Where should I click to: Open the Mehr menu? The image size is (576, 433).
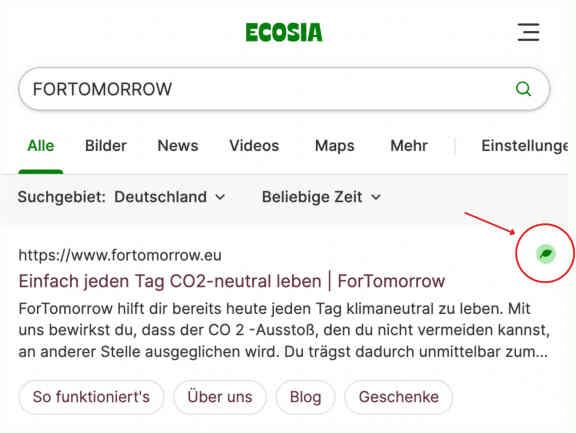coord(409,146)
